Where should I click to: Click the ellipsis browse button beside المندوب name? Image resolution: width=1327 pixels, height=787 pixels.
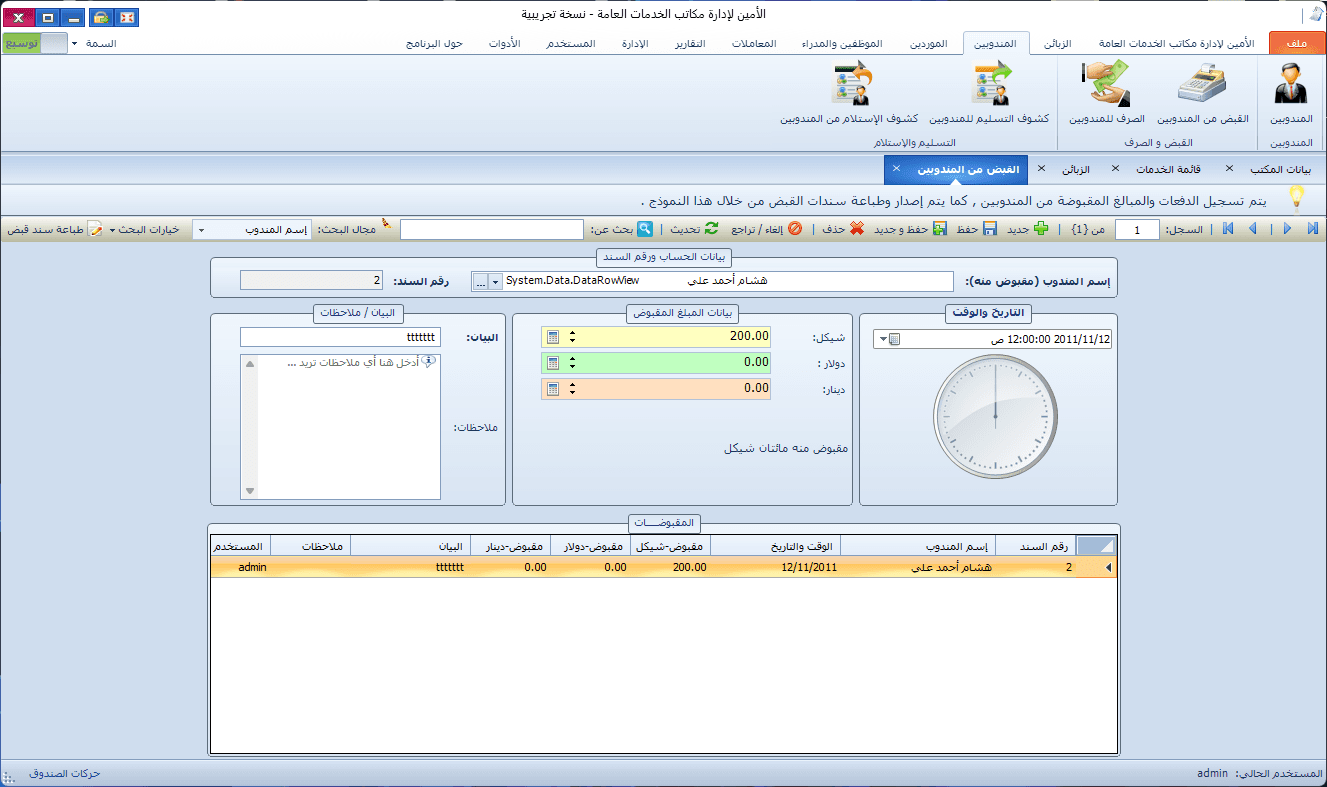pos(480,282)
